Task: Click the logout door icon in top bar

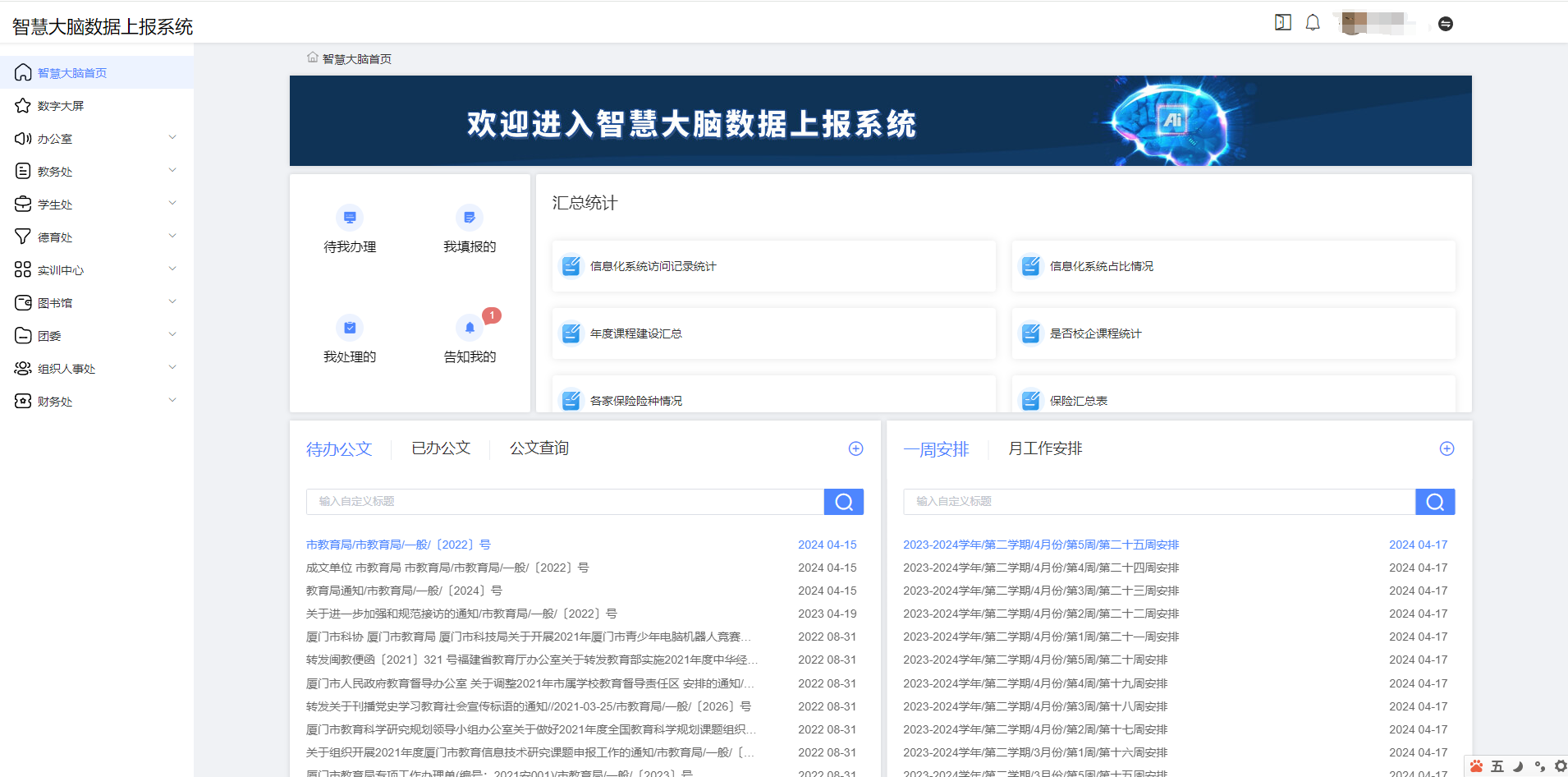Action: click(x=1281, y=22)
